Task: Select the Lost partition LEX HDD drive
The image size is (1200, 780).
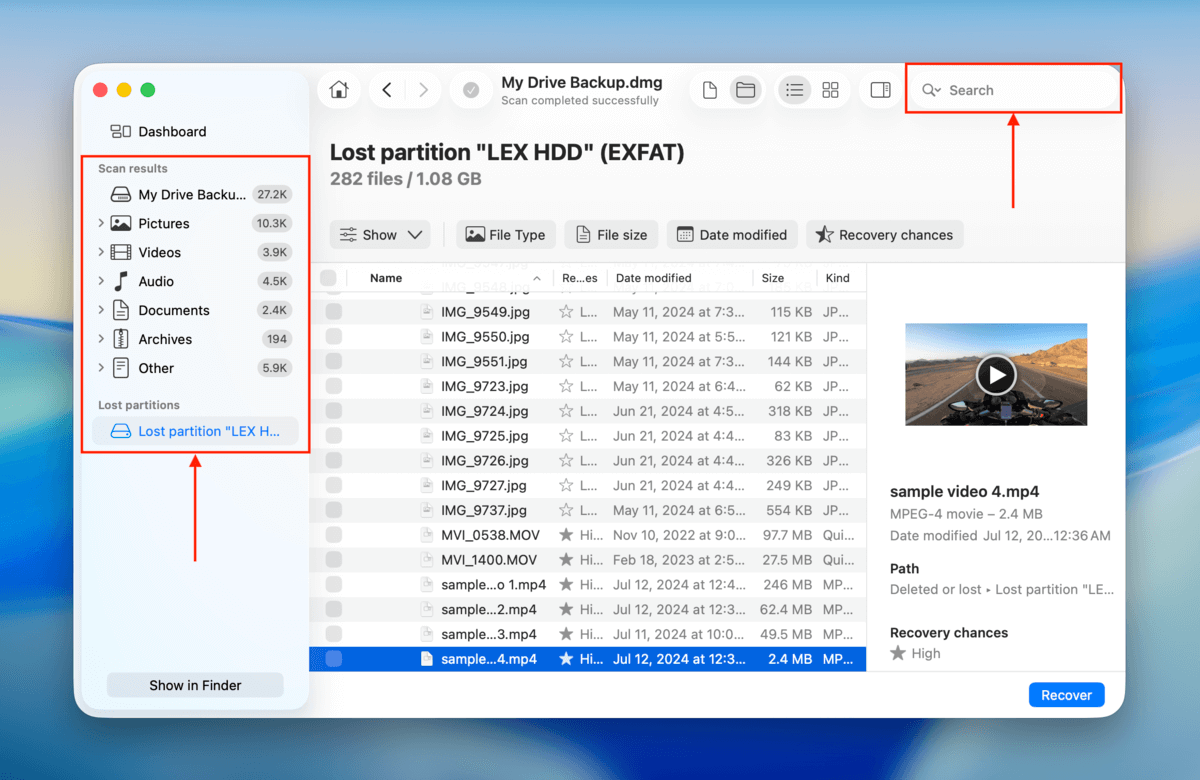Action: coord(195,431)
